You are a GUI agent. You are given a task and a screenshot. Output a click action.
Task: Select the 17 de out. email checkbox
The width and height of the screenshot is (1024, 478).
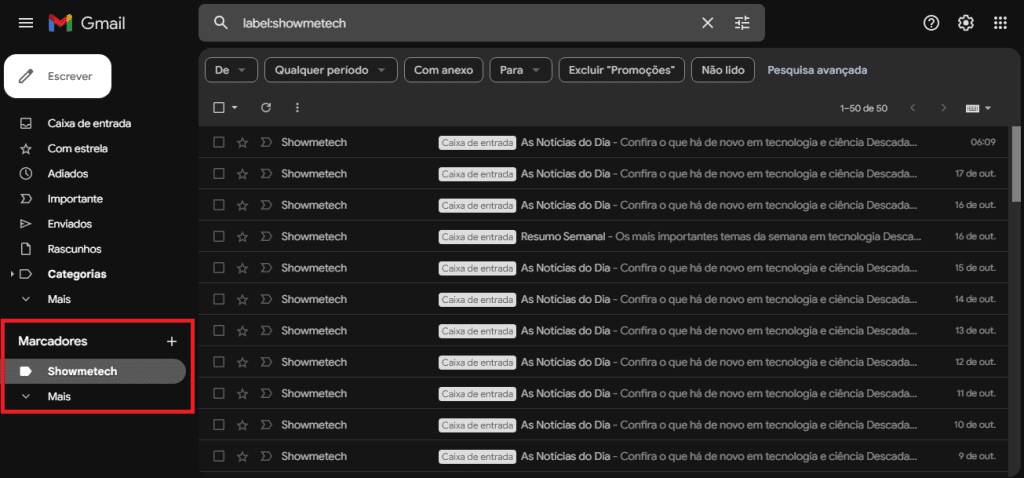click(219, 174)
